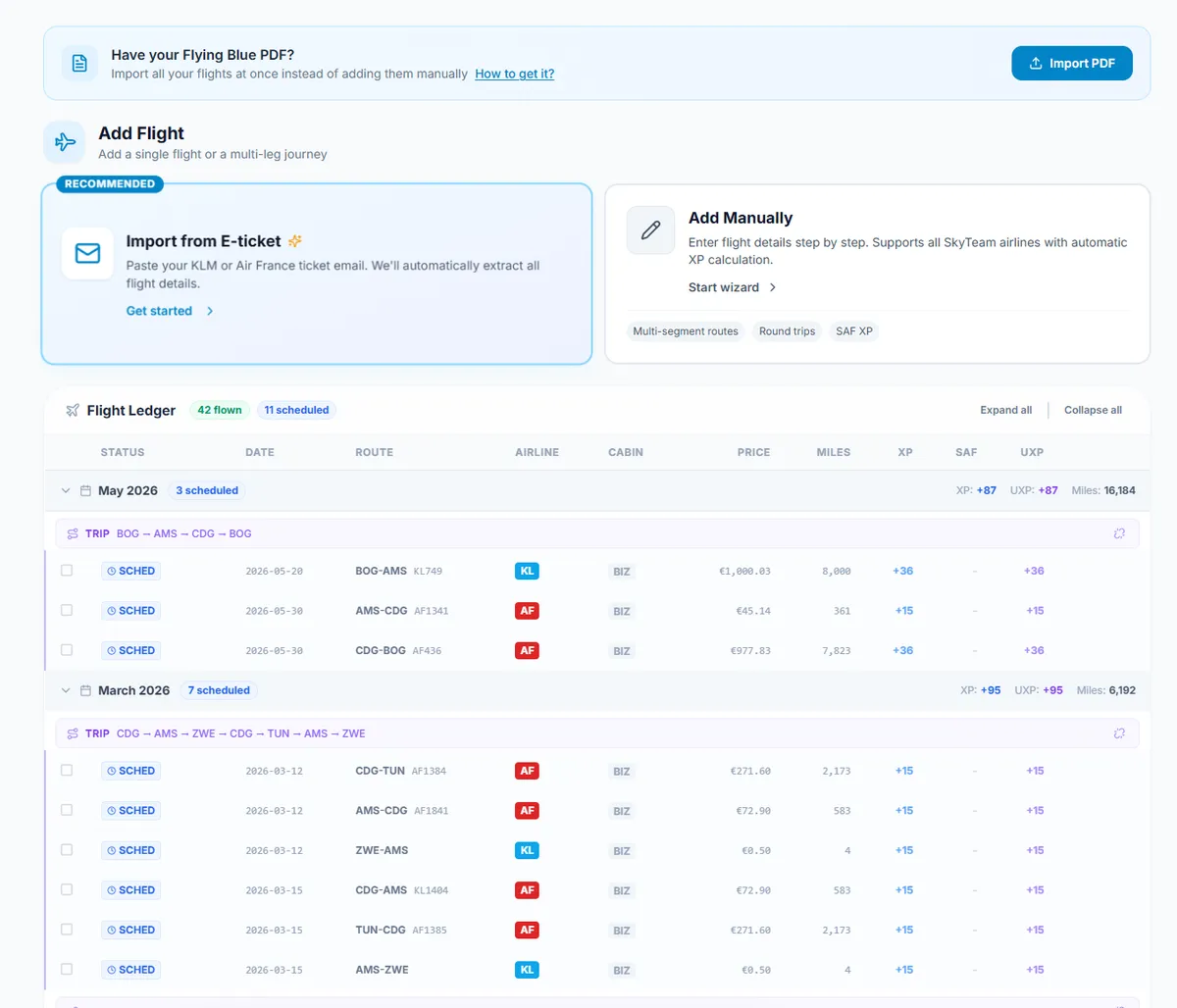Collapse the March 2026 group
The height and width of the screenshot is (1008, 1177).
(66, 690)
